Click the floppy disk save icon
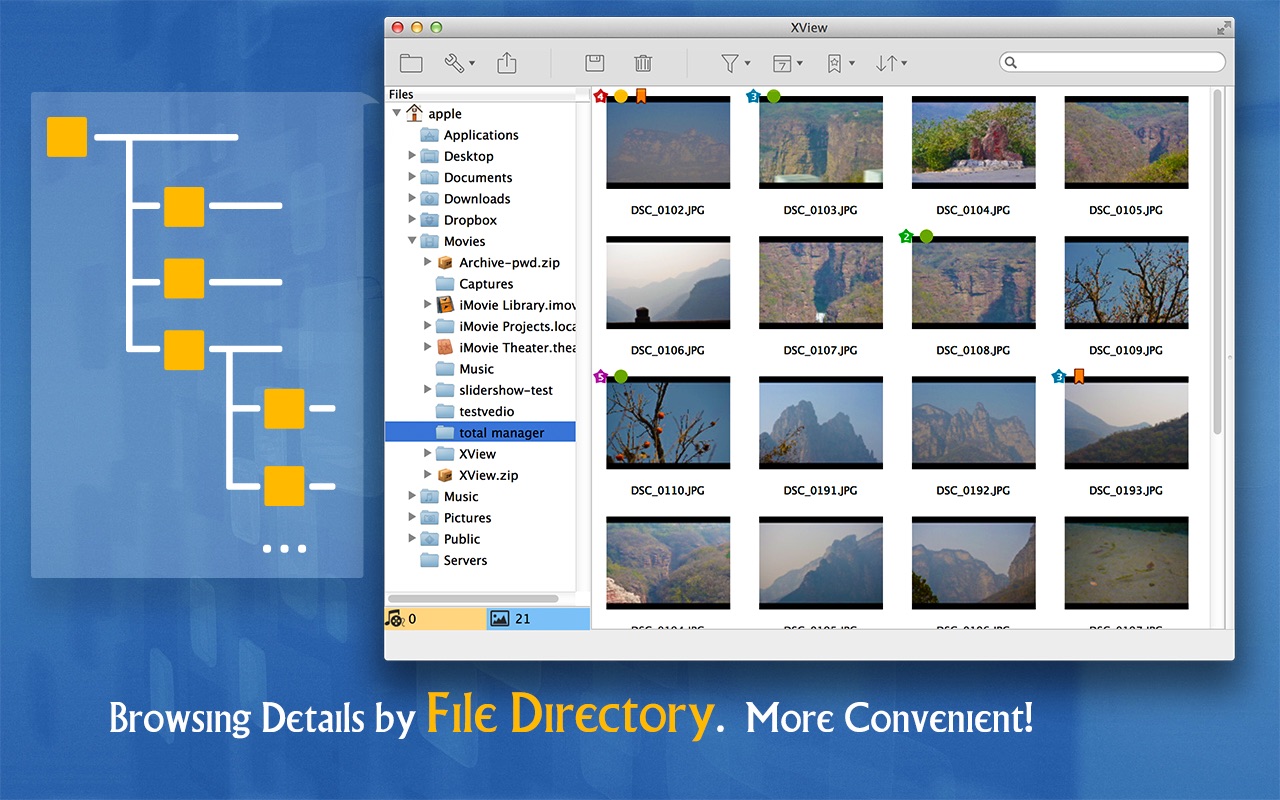 pos(595,63)
